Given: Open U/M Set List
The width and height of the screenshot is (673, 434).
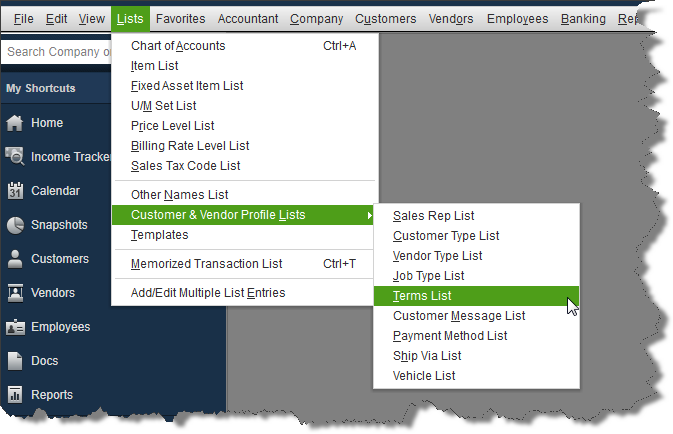Looking at the screenshot, I should 245,106.
